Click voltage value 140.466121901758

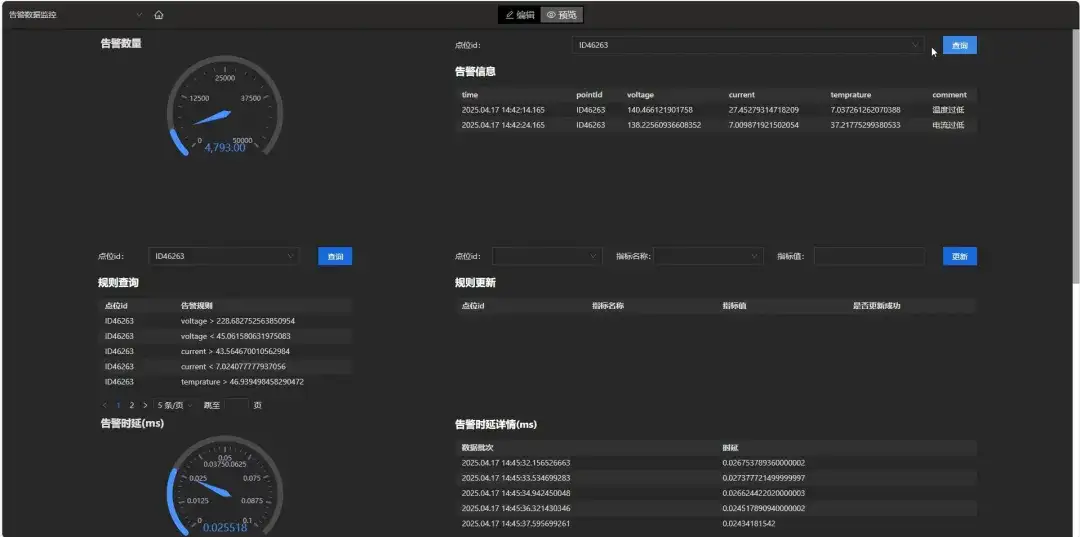[660, 110]
